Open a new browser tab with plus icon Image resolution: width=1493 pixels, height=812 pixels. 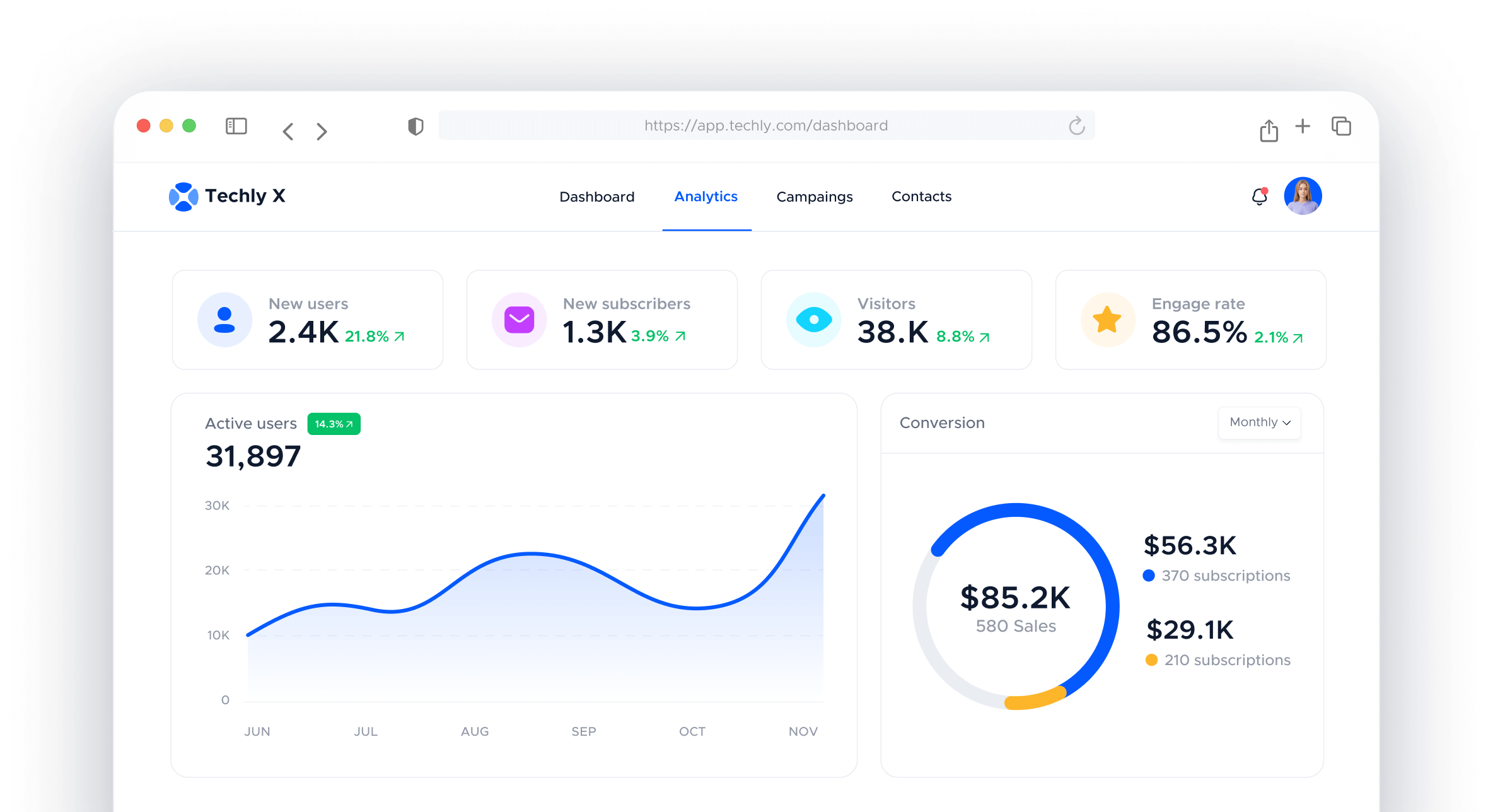1303,127
